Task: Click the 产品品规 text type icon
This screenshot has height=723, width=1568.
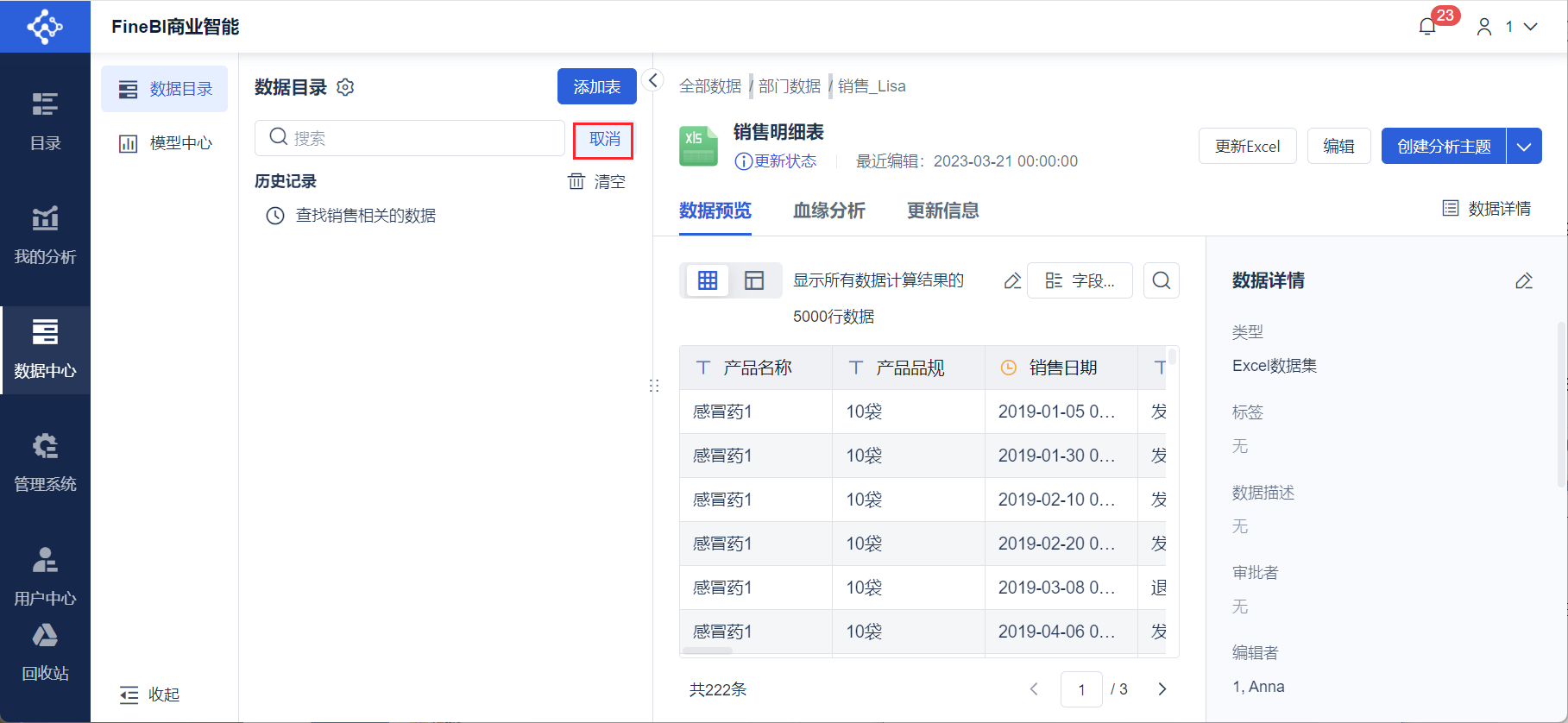Action: pos(856,368)
